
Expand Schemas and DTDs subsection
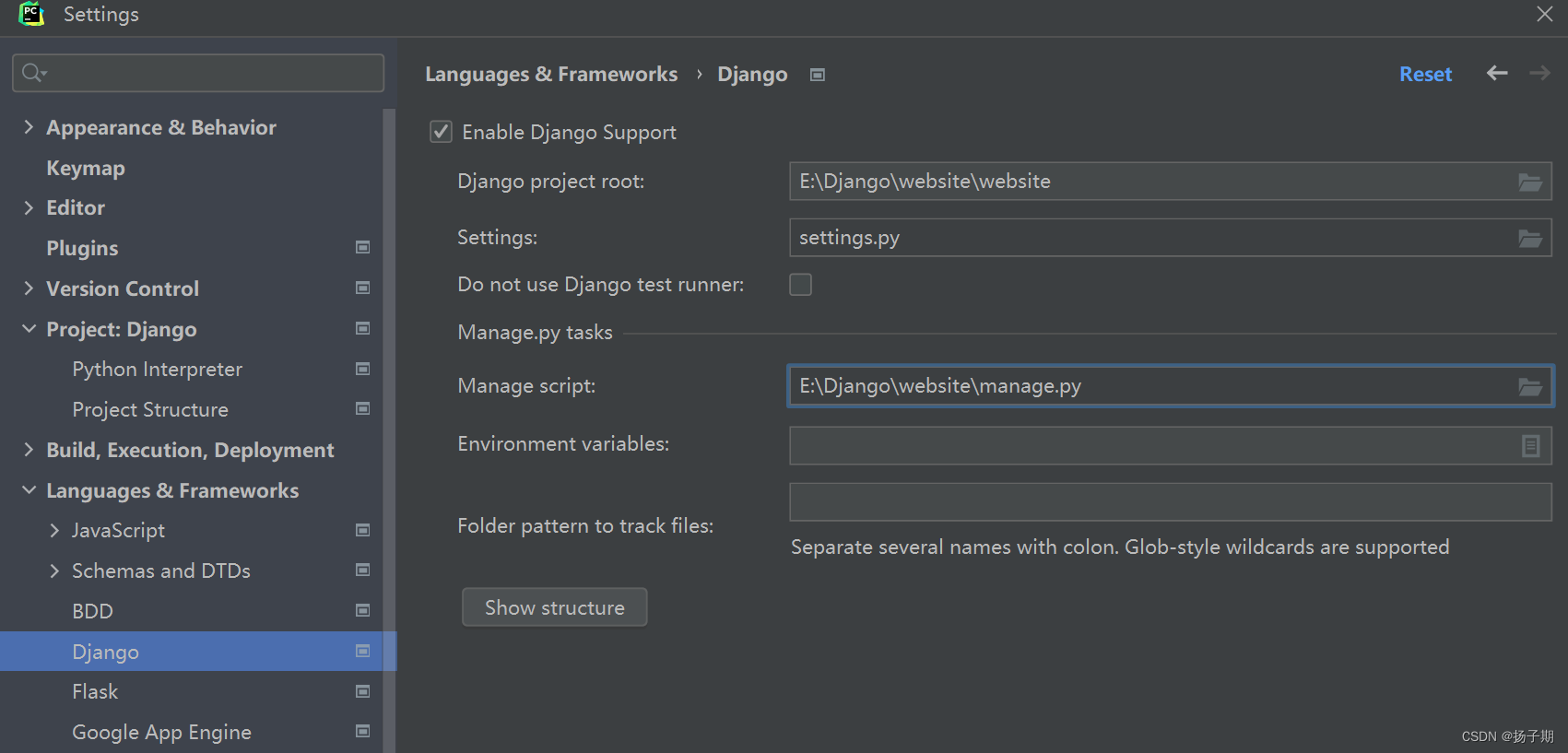click(54, 571)
